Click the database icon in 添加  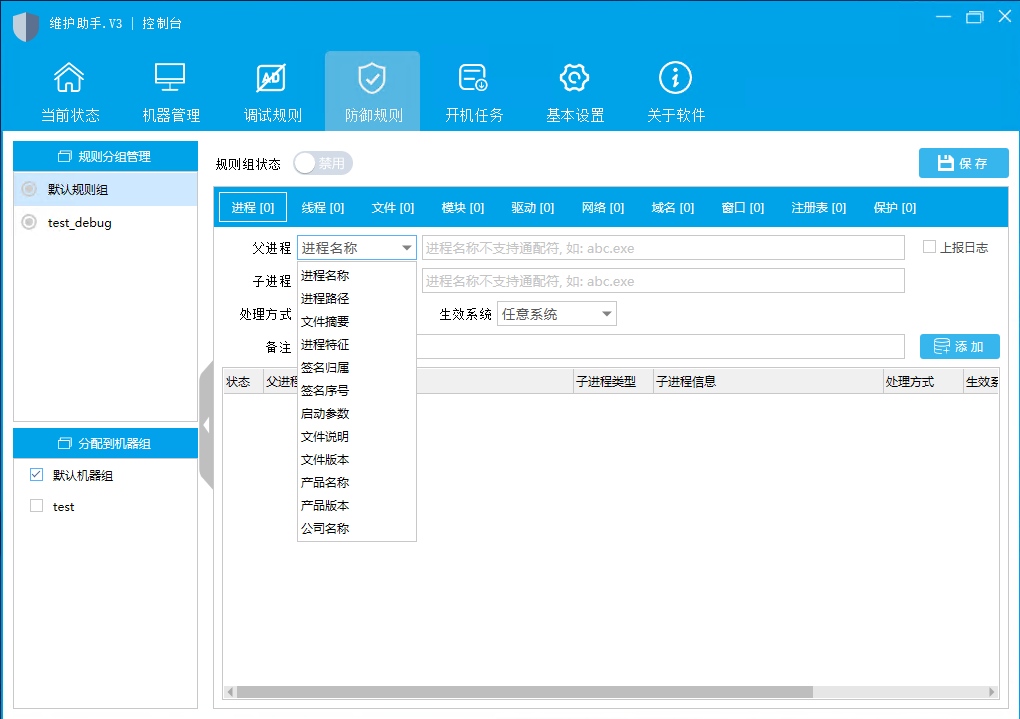pyautogui.click(x=941, y=346)
